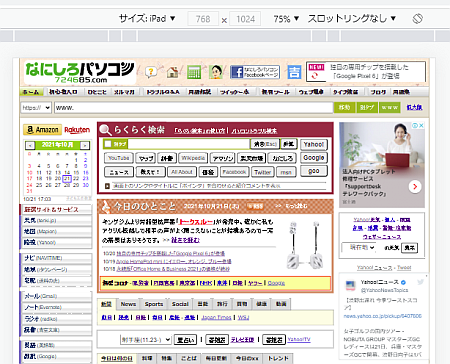Open the zodiac sign dropdown
This screenshot has width=450, height=364.
click(145, 340)
